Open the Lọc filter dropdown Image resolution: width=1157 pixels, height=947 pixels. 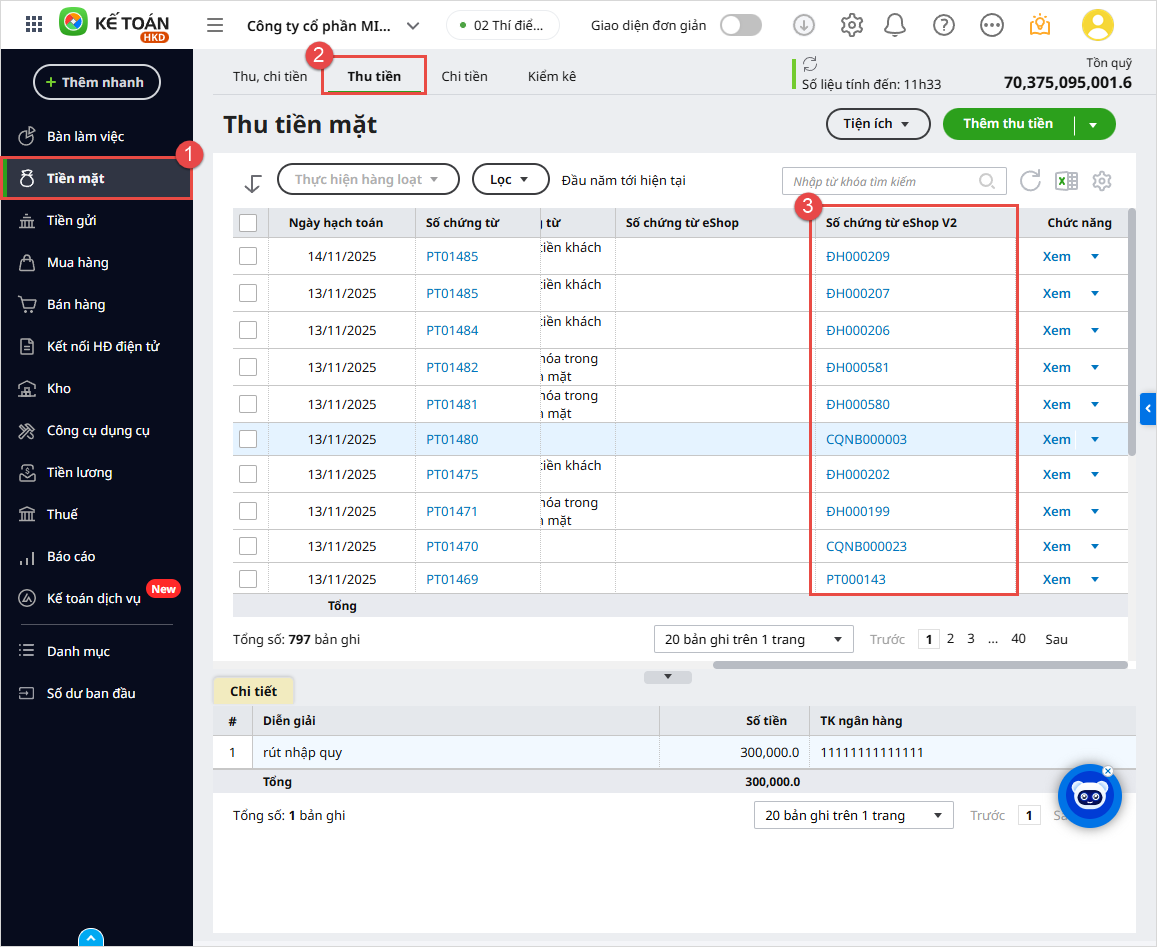click(x=510, y=180)
